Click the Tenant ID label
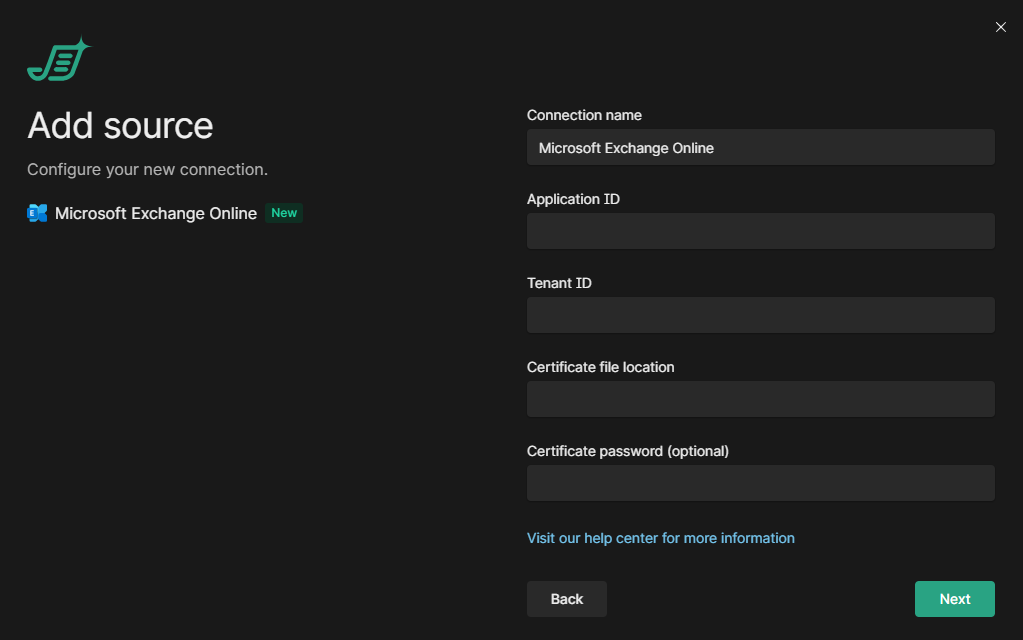Image resolution: width=1023 pixels, height=640 pixels. tap(559, 283)
